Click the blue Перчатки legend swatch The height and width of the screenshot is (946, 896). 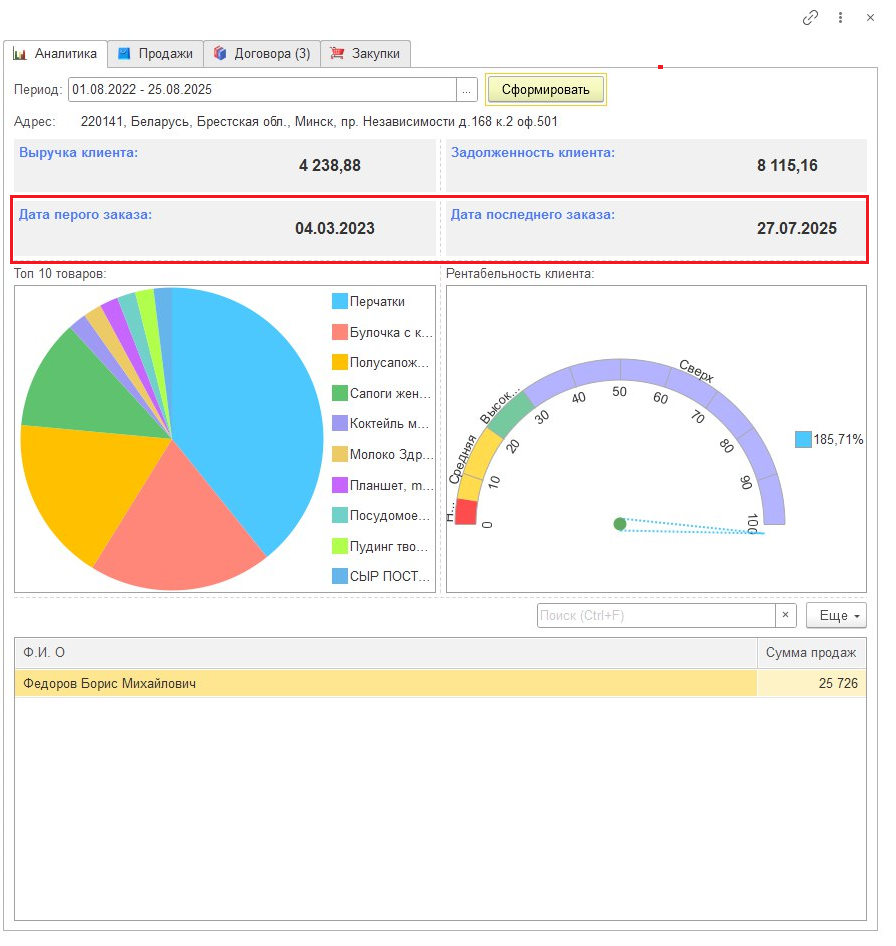pos(340,301)
